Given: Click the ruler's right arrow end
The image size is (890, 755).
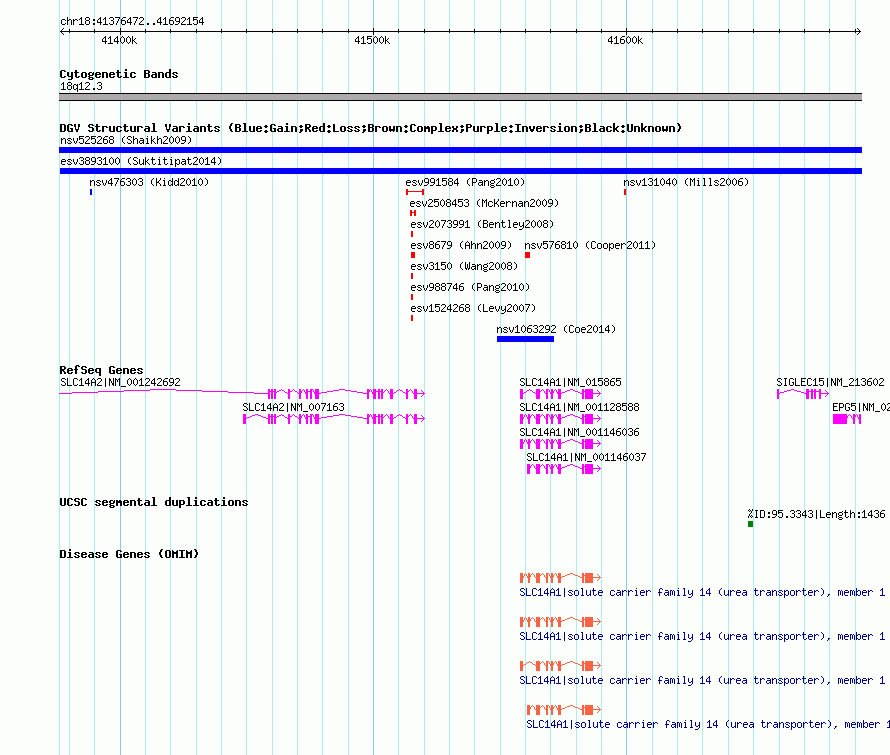Looking at the screenshot, I should coord(858,32).
